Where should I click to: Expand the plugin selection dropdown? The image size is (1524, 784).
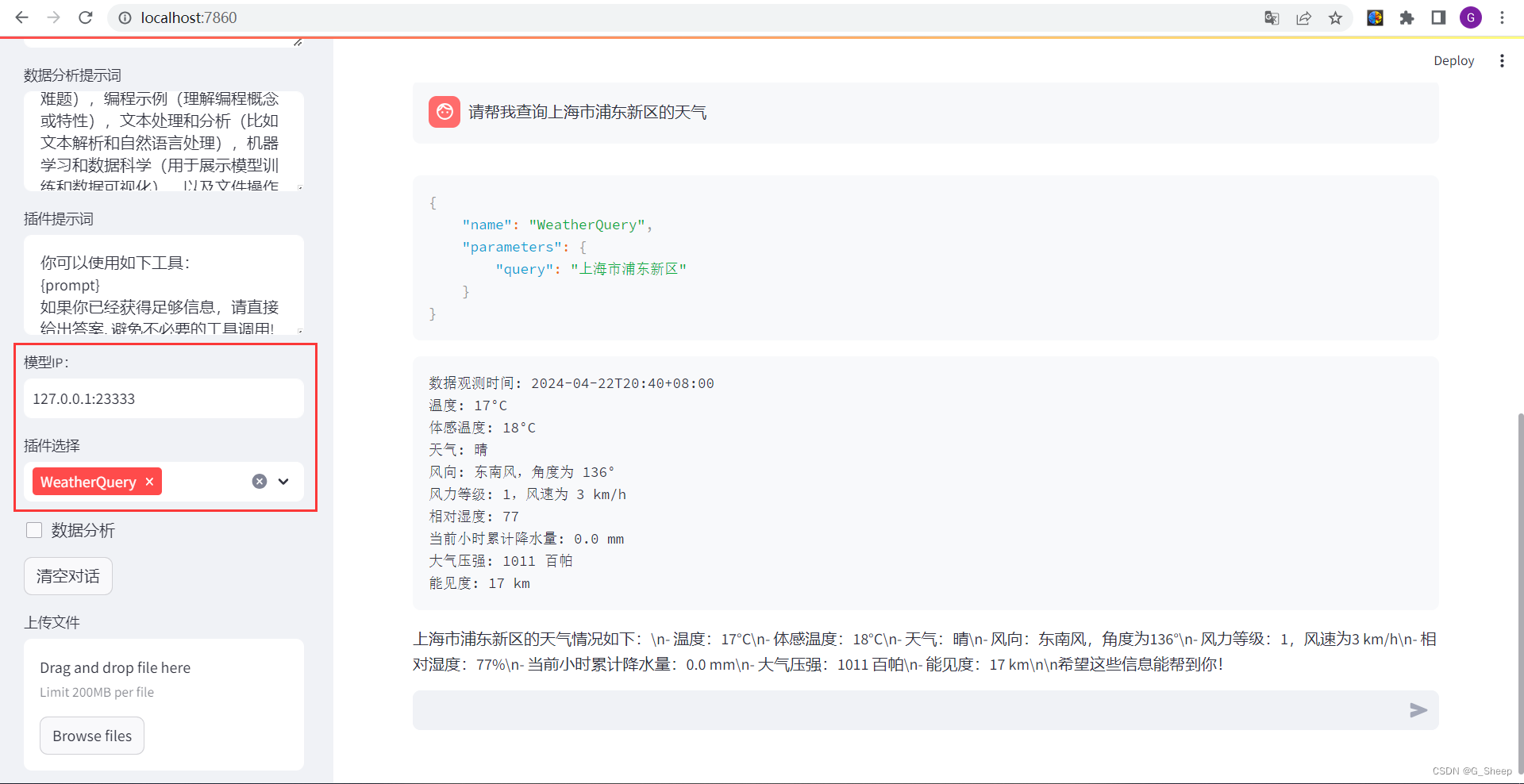283,481
